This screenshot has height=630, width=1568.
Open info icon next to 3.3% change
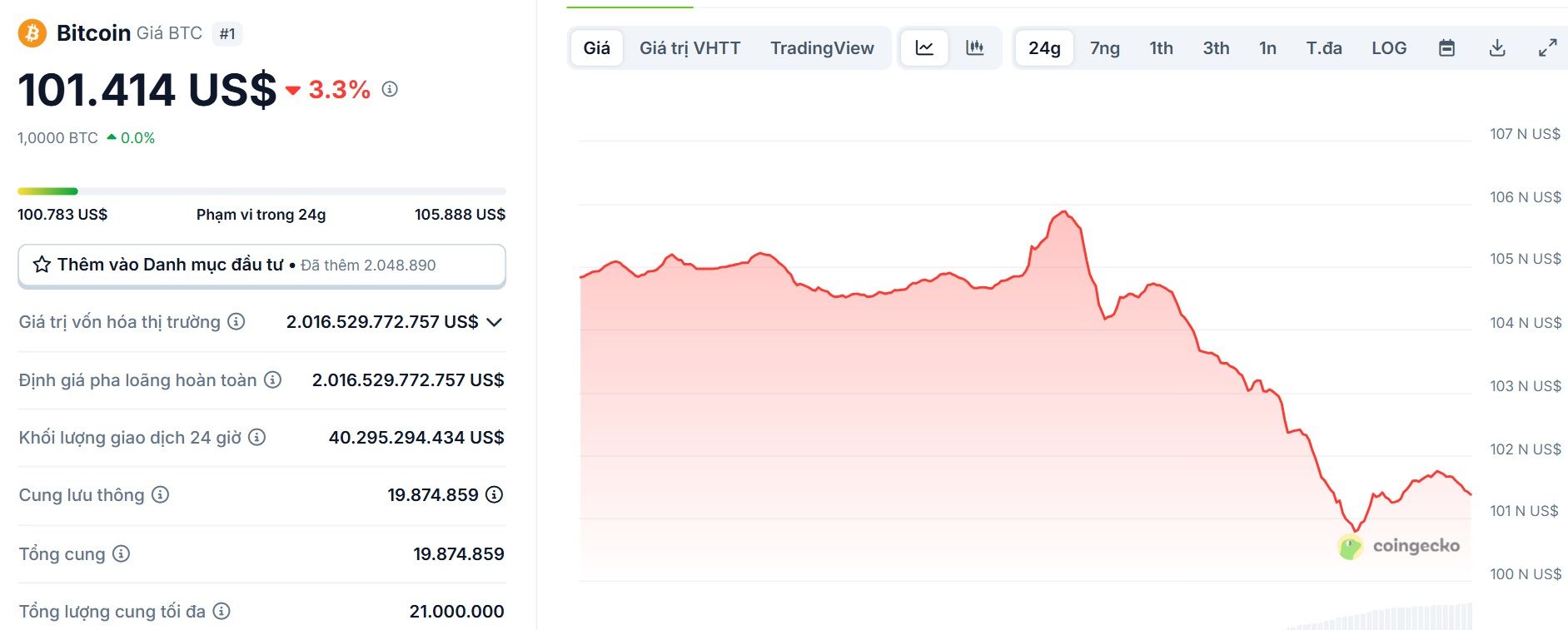390,89
